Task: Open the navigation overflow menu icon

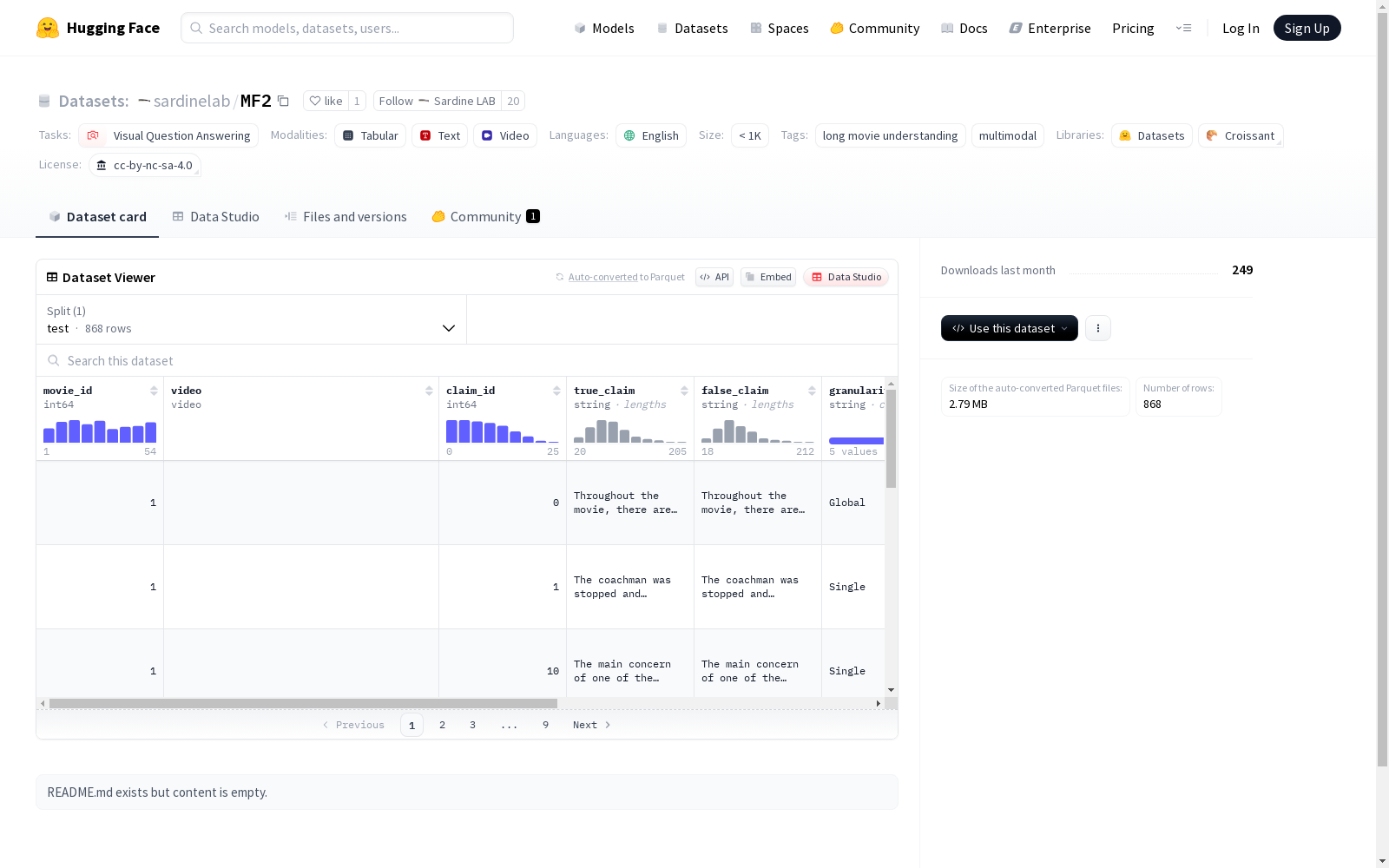Action: point(1183,28)
